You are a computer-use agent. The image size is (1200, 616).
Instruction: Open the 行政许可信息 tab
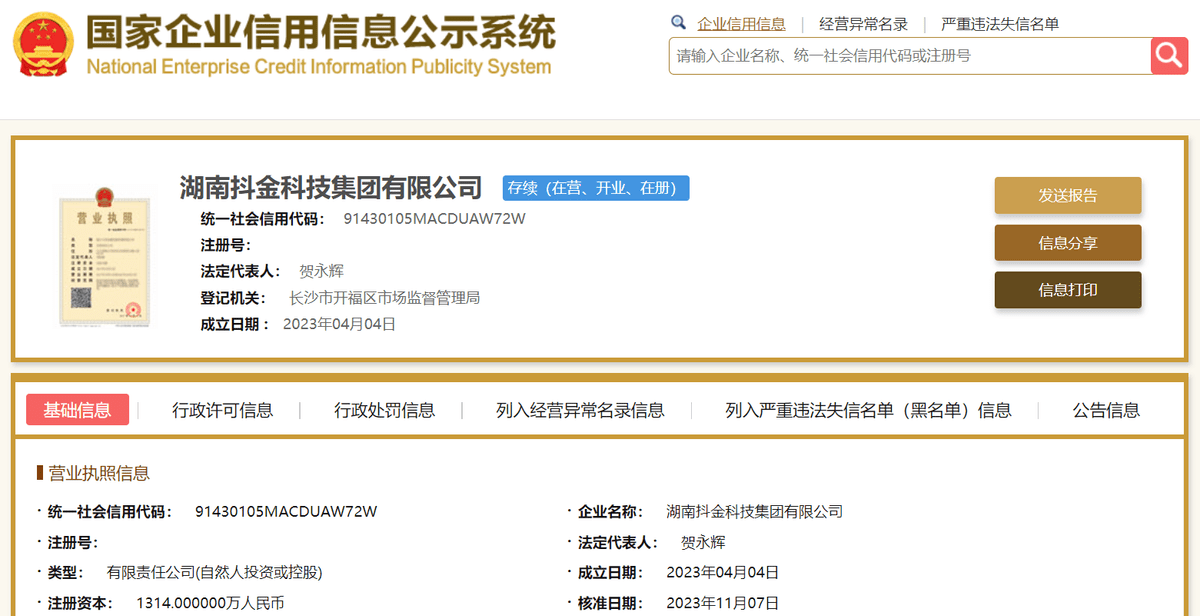click(222, 410)
